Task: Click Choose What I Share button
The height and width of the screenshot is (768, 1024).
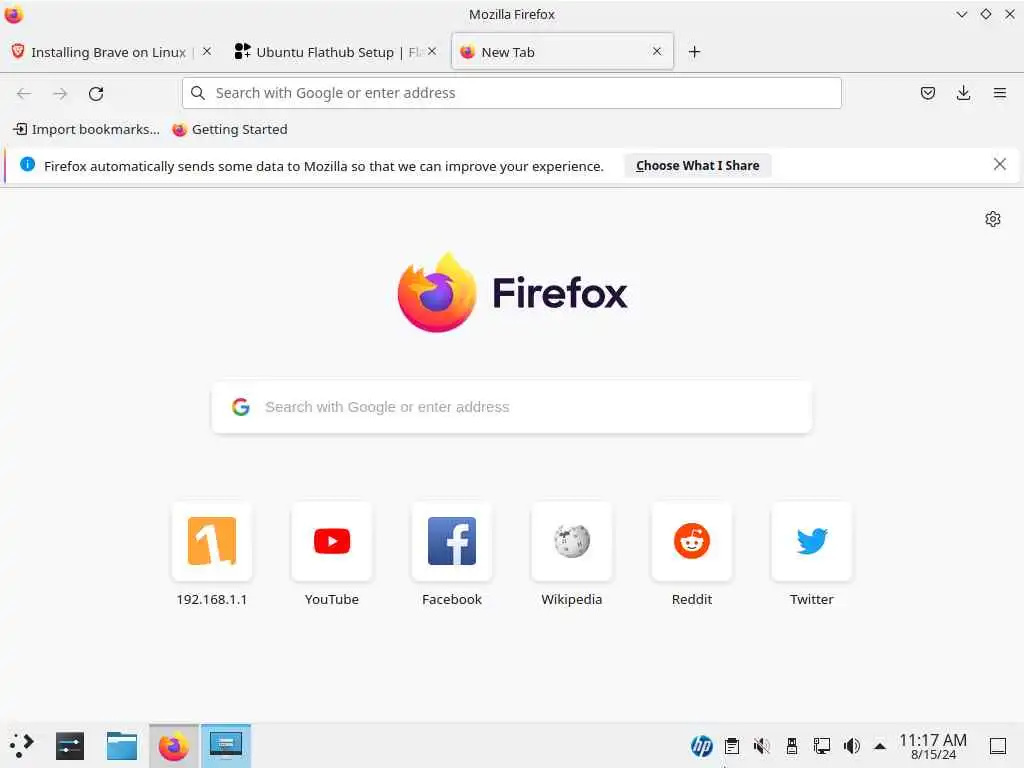Action: pos(697,166)
